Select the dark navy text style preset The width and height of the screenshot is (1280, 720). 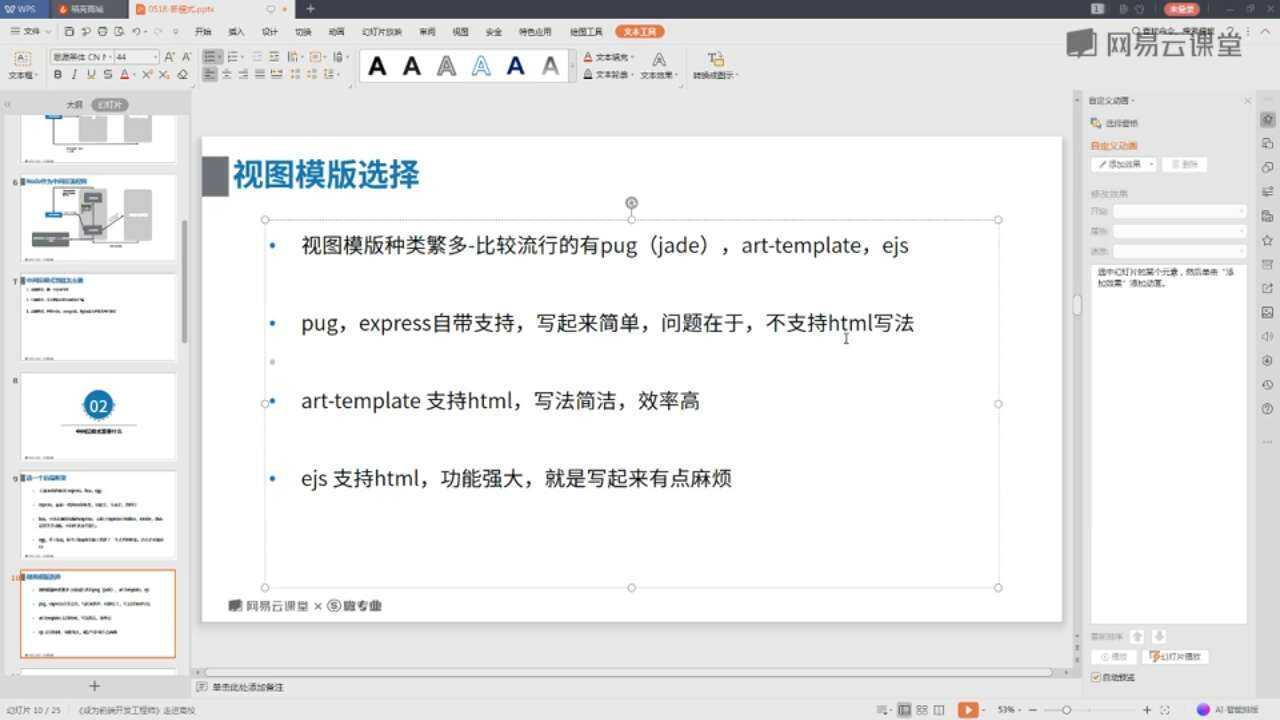click(516, 67)
